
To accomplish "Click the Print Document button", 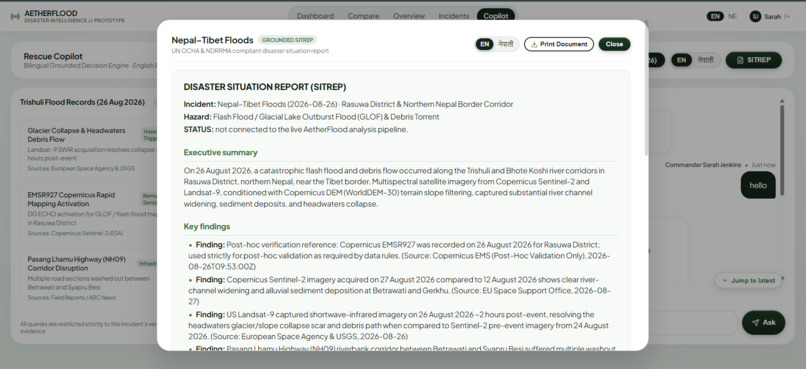I will (559, 44).
